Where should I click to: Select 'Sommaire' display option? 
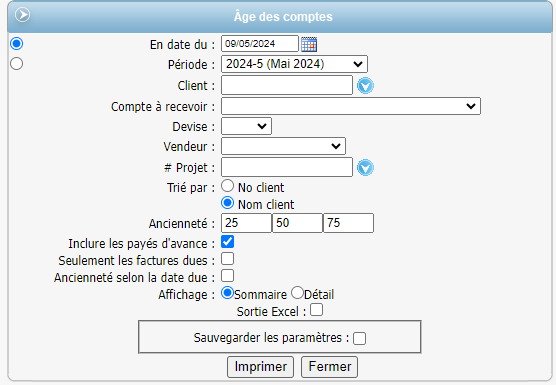(x=227, y=293)
